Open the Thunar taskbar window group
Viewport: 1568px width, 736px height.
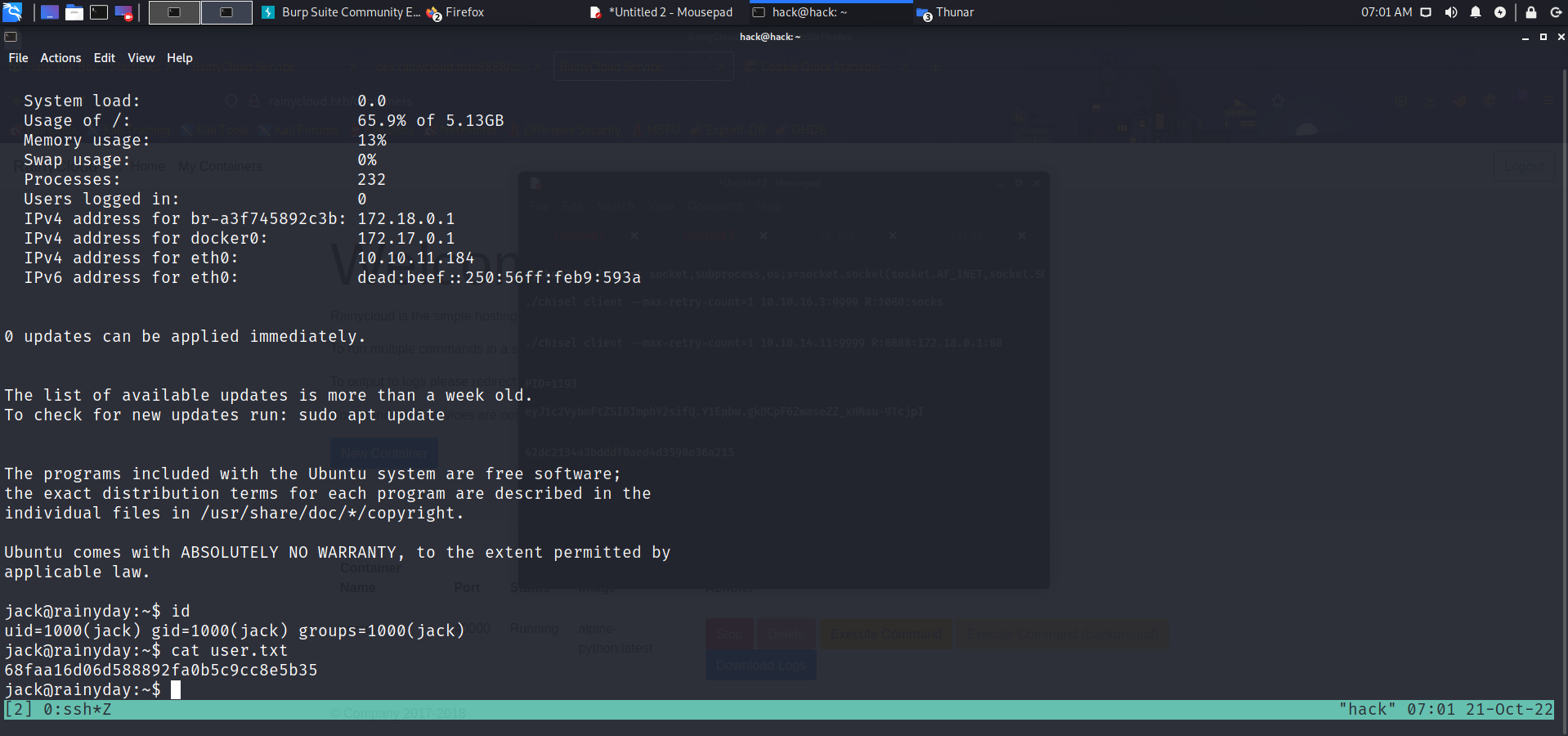point(946,12)
